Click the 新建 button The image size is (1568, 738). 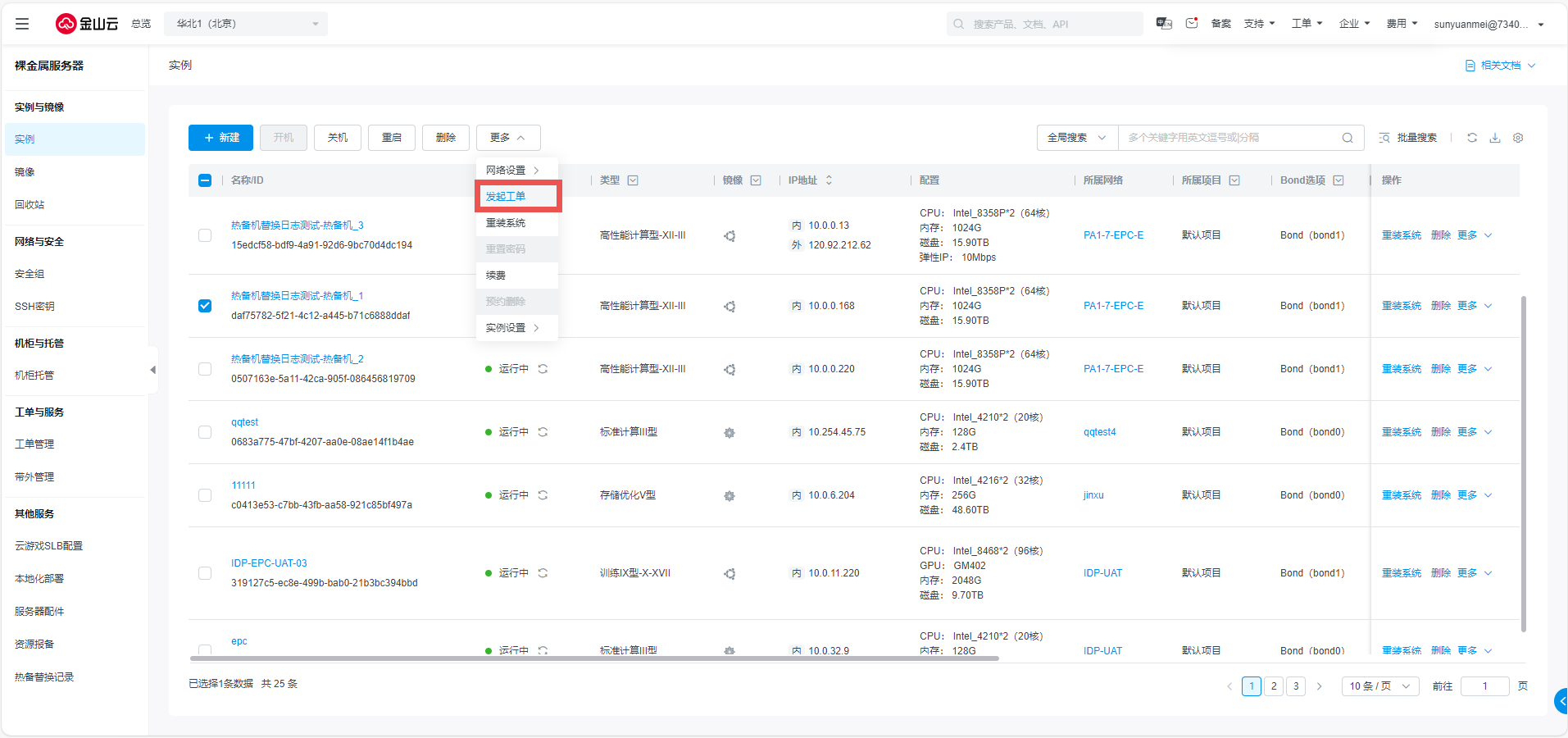pyautogui.click(x=220, y=138)
